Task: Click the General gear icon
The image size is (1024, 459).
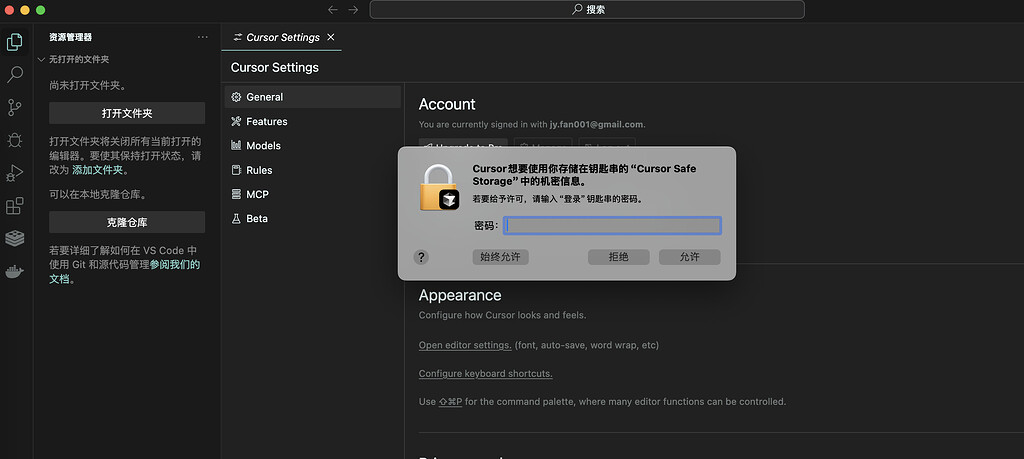Action: coord(236,97)
